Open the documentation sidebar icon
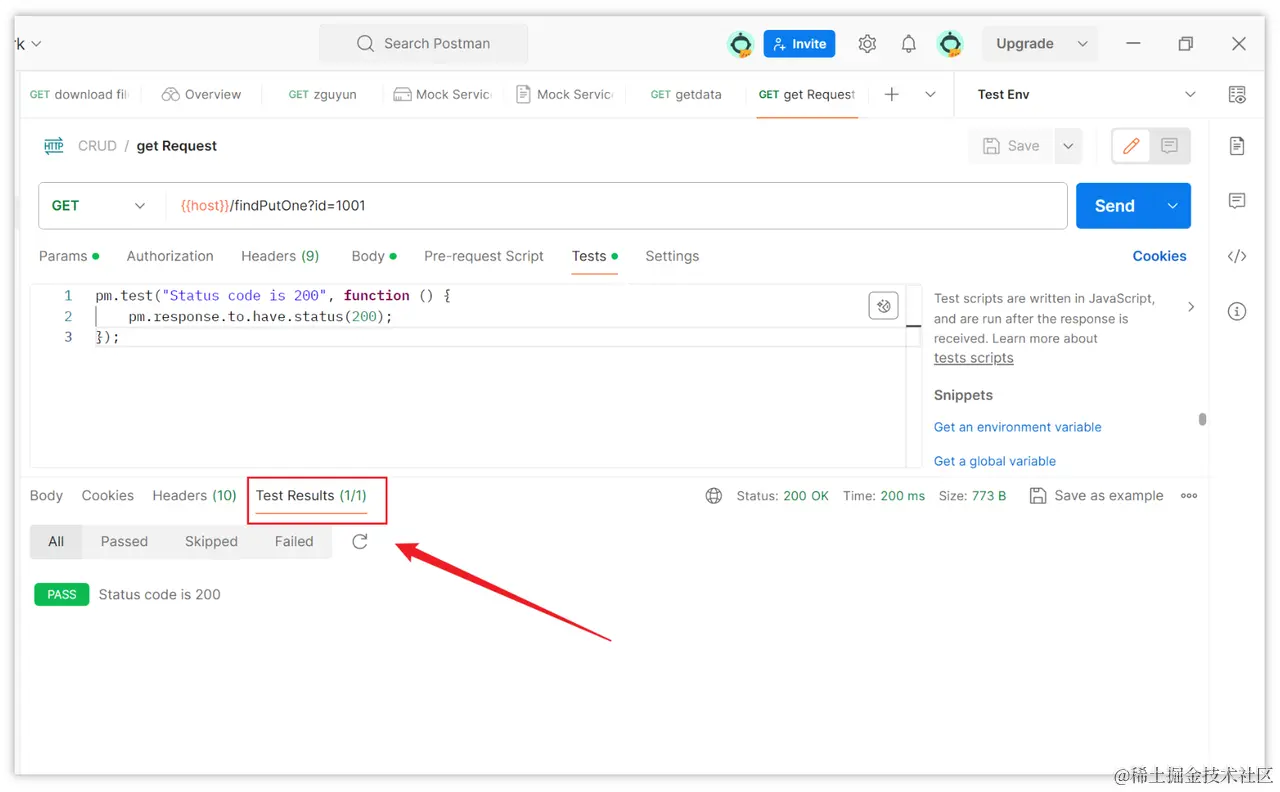This screenshot has width=1280, height=792. [x=1237, y=146]
